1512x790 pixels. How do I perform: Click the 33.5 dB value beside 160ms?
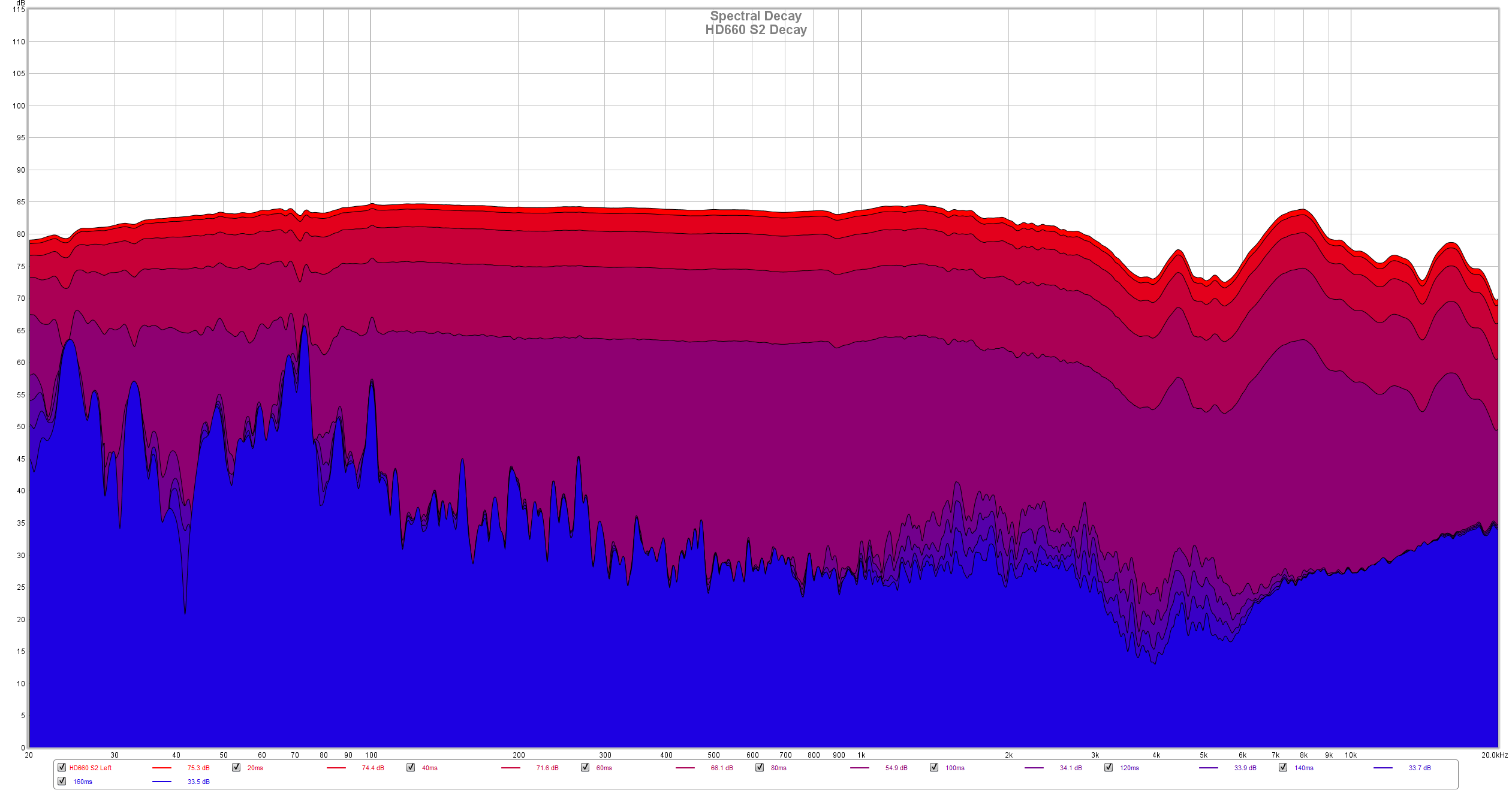[x=198, y=782]
